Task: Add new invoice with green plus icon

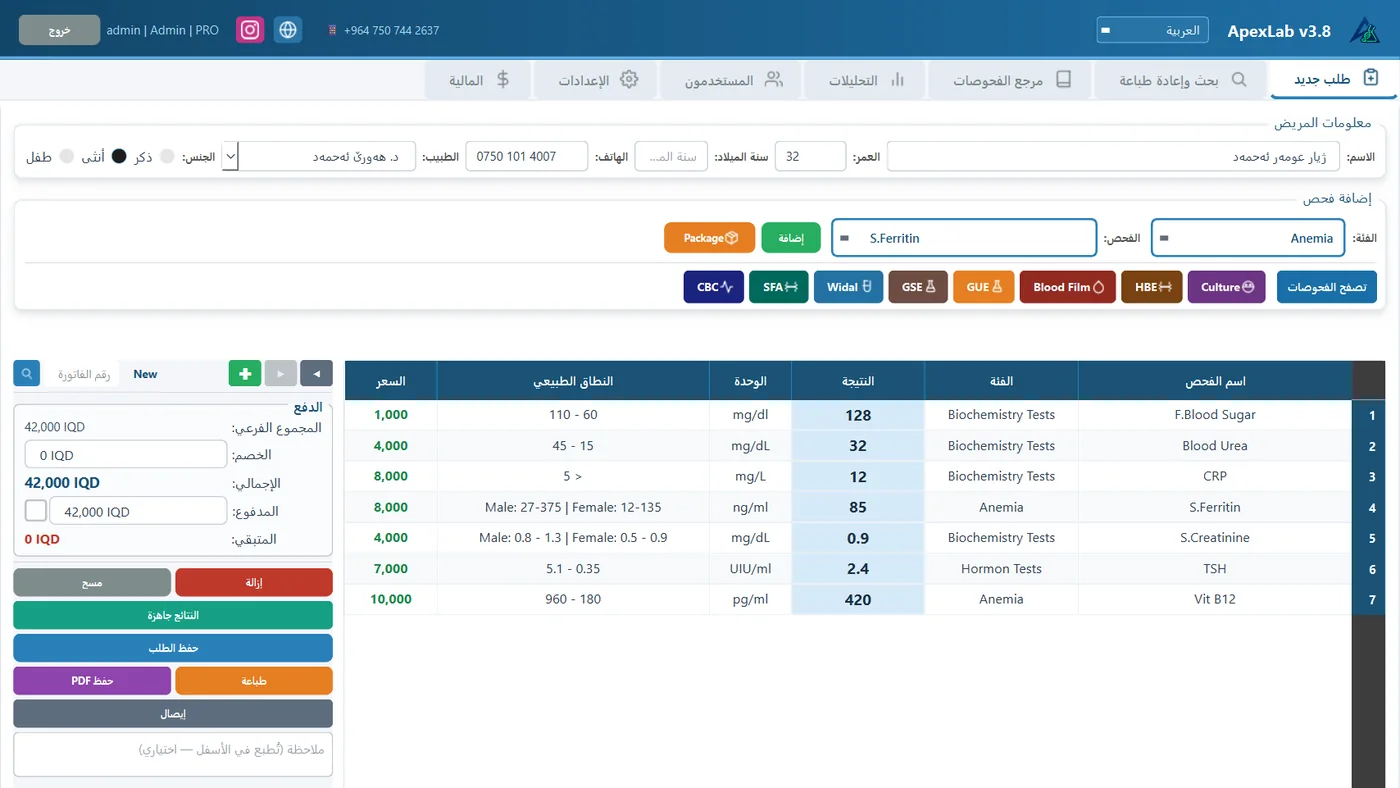Action: 245,374
